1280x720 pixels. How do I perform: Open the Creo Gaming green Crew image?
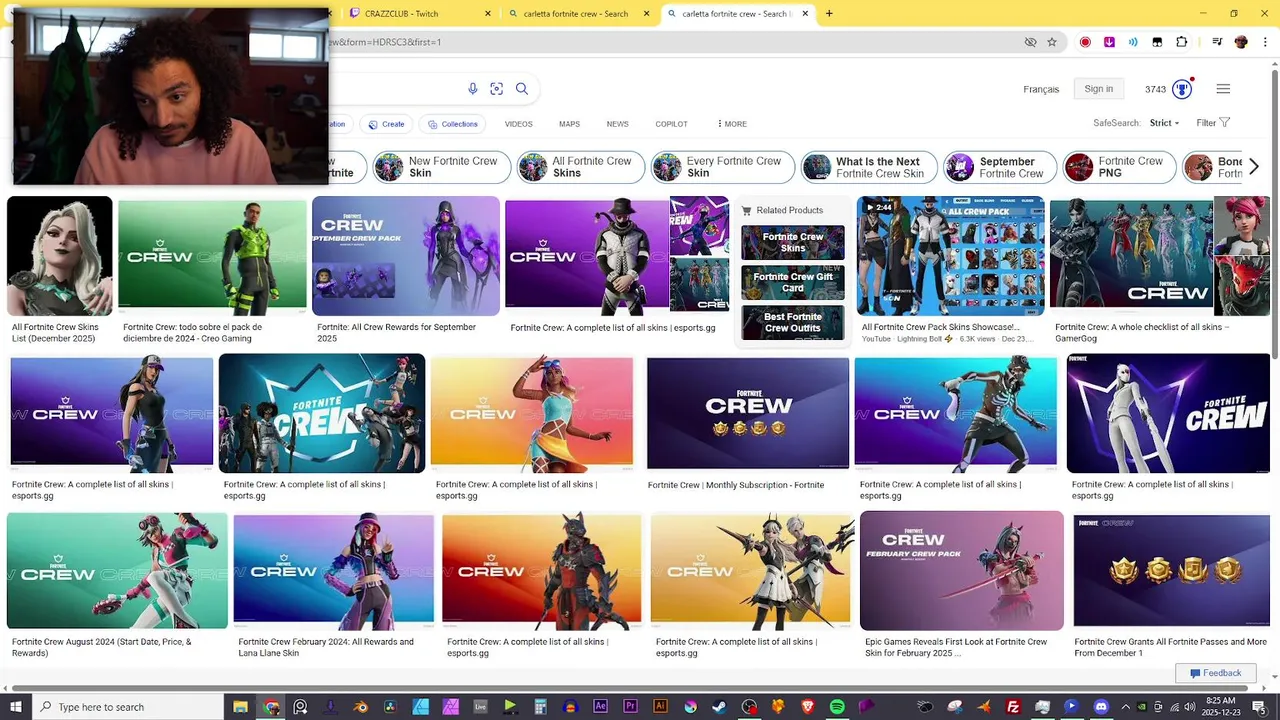click(212, 256)
